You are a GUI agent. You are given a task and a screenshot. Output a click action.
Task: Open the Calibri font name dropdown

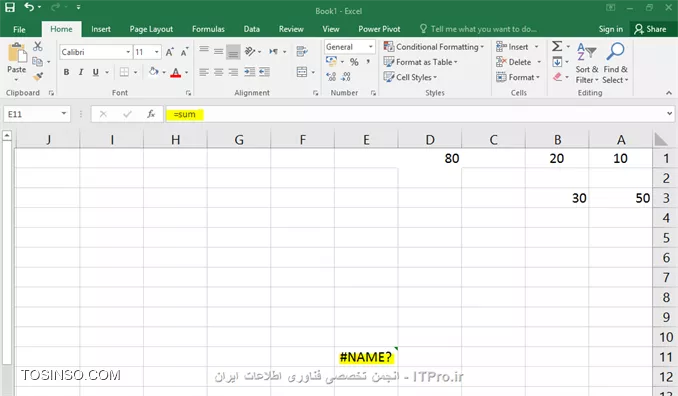(x=128, y=52)
